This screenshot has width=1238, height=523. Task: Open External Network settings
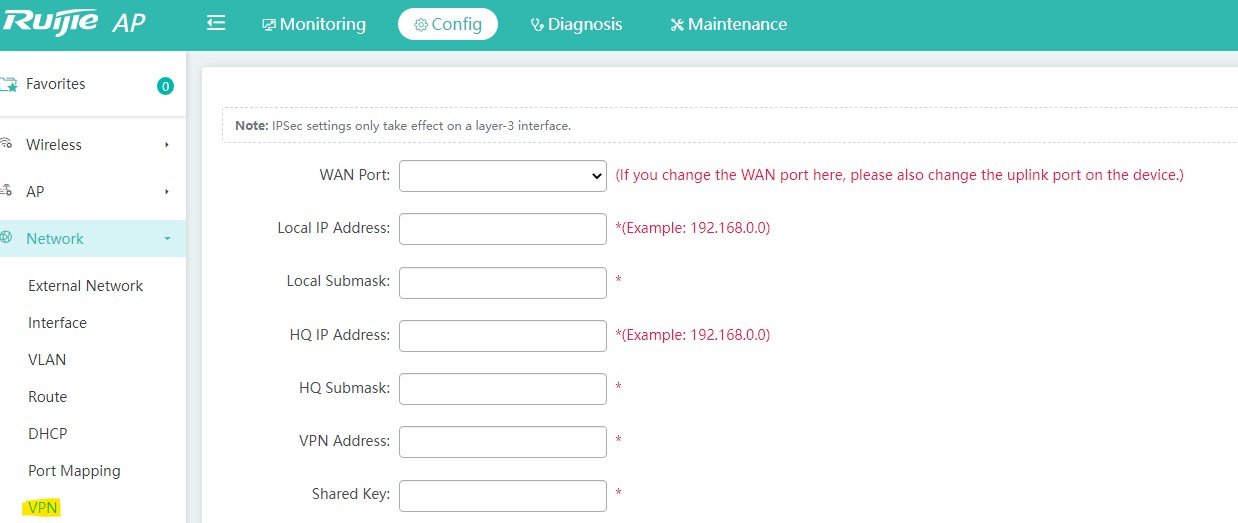(85, 286)
